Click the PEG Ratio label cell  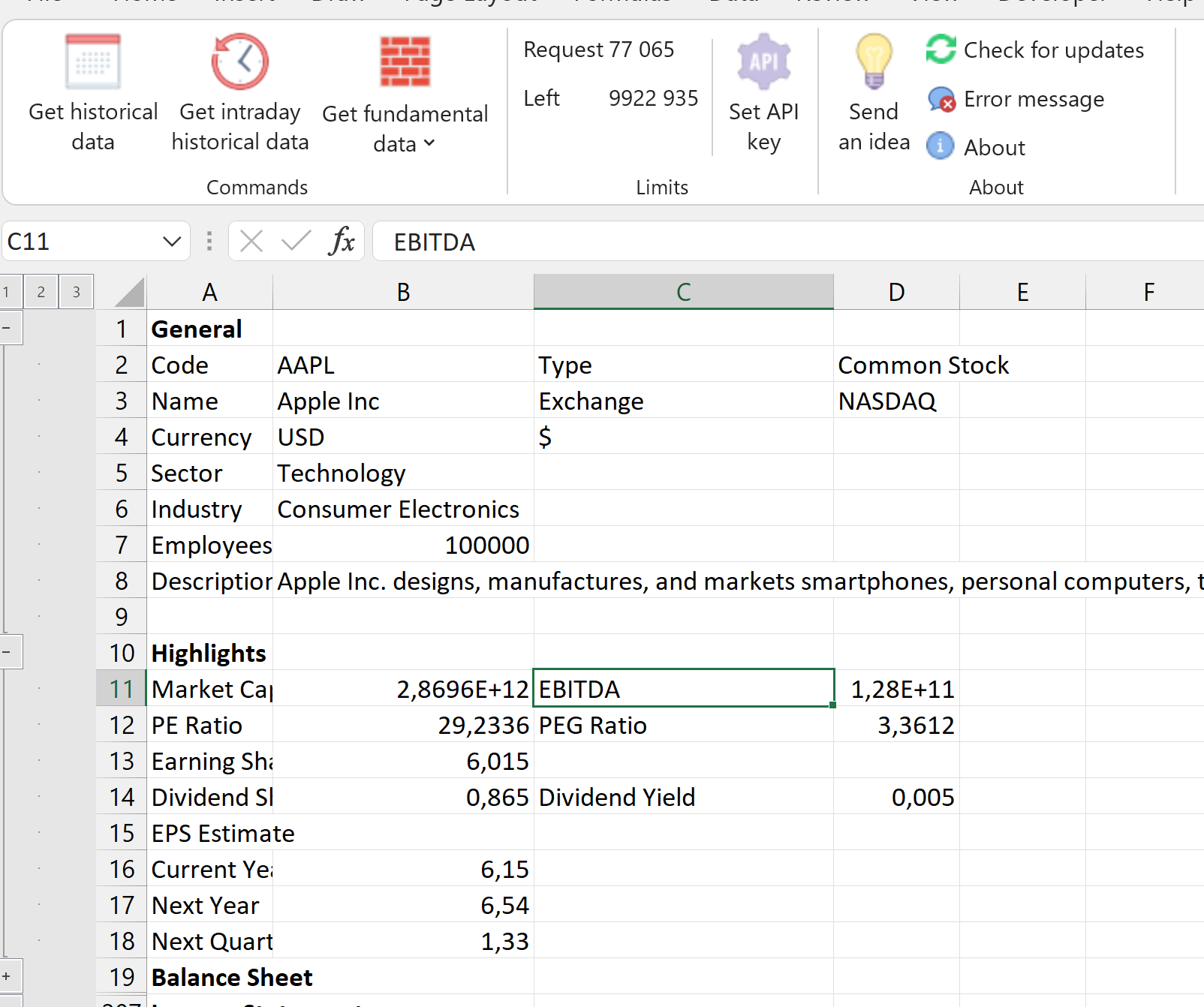[683, 725]
